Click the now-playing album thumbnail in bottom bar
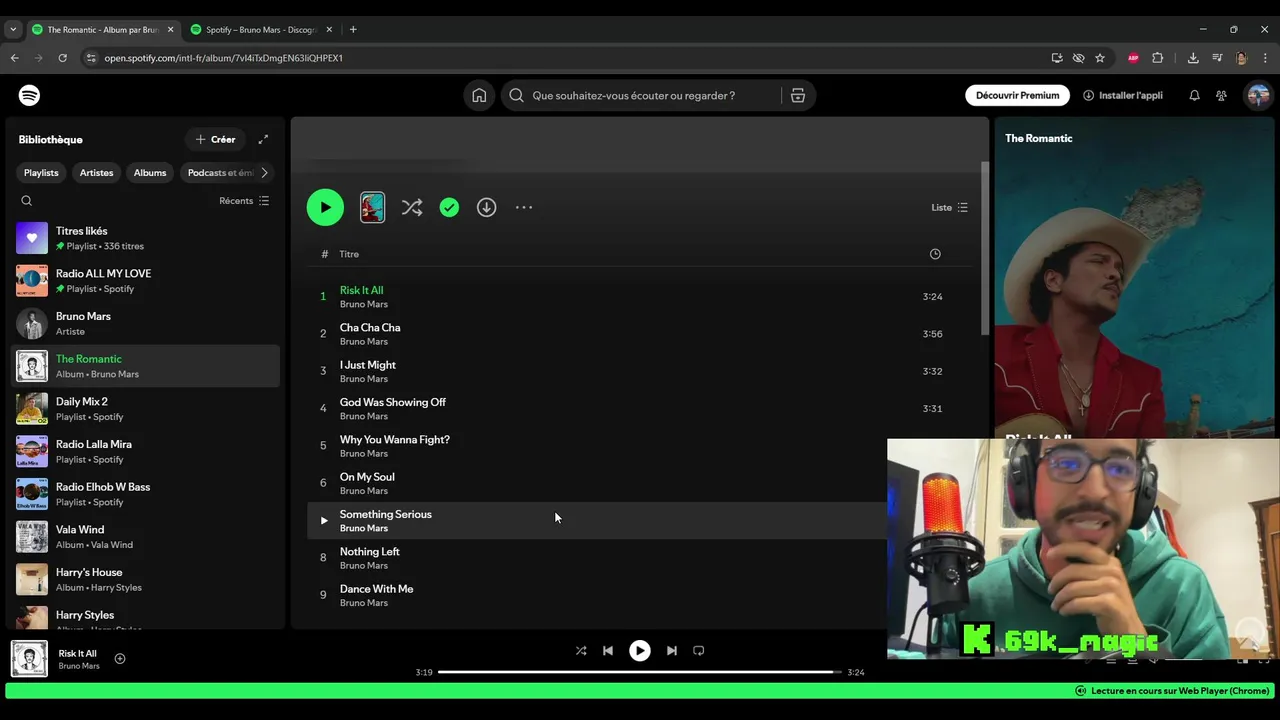The height and width of the screenshot is (720, 1280). (x=29, y=659)
